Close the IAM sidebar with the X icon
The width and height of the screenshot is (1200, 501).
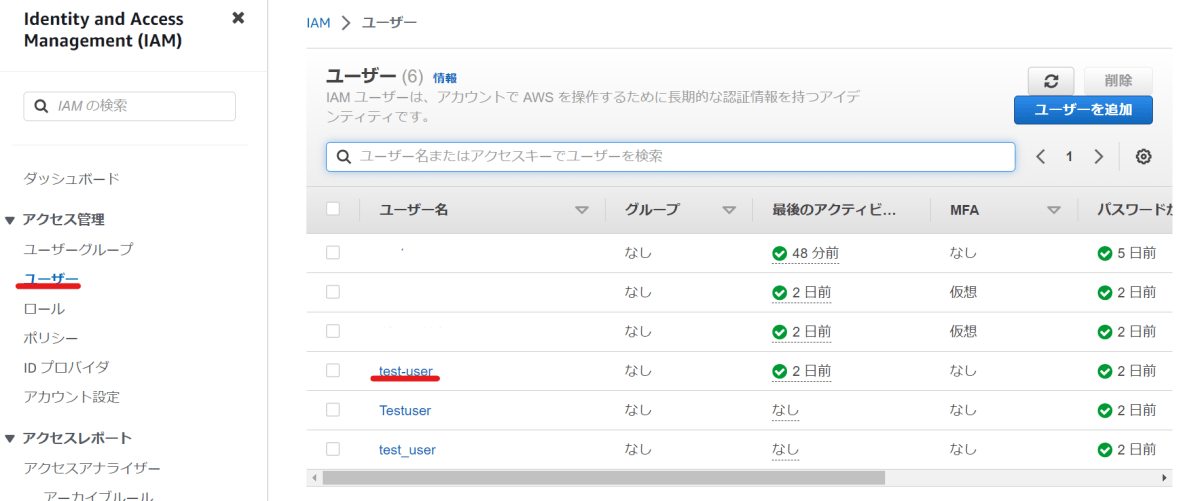coord(238,18)
